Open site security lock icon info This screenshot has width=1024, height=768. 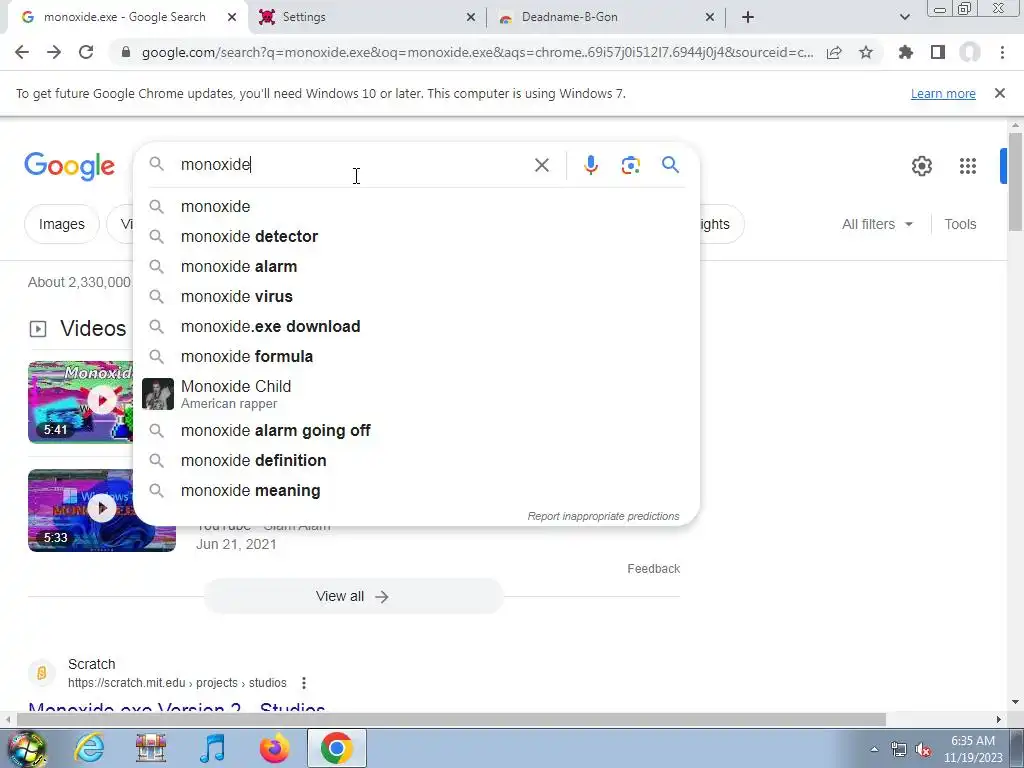[x=126, y=53]
